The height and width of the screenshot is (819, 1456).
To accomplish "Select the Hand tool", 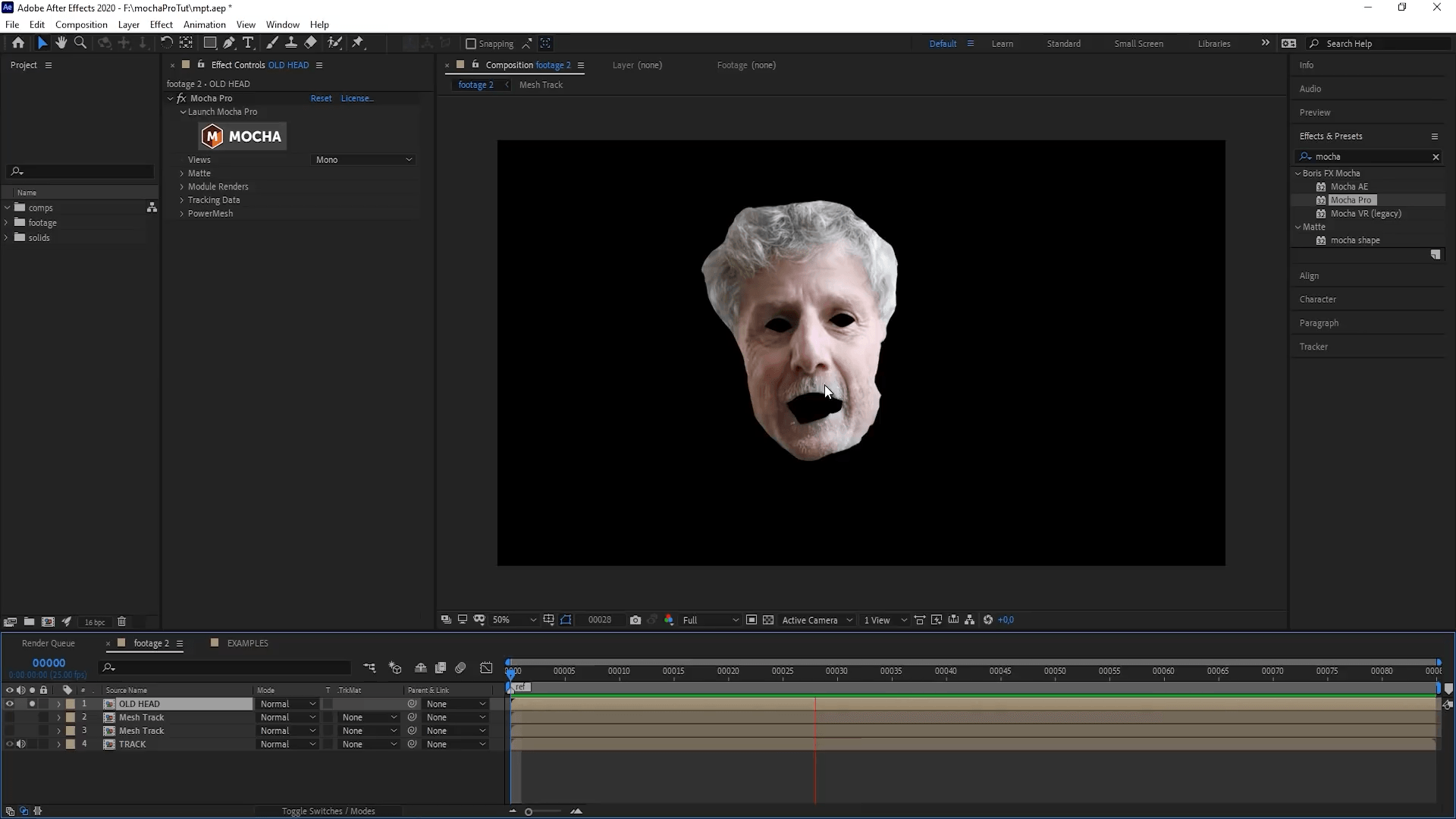I will [61, 43].
